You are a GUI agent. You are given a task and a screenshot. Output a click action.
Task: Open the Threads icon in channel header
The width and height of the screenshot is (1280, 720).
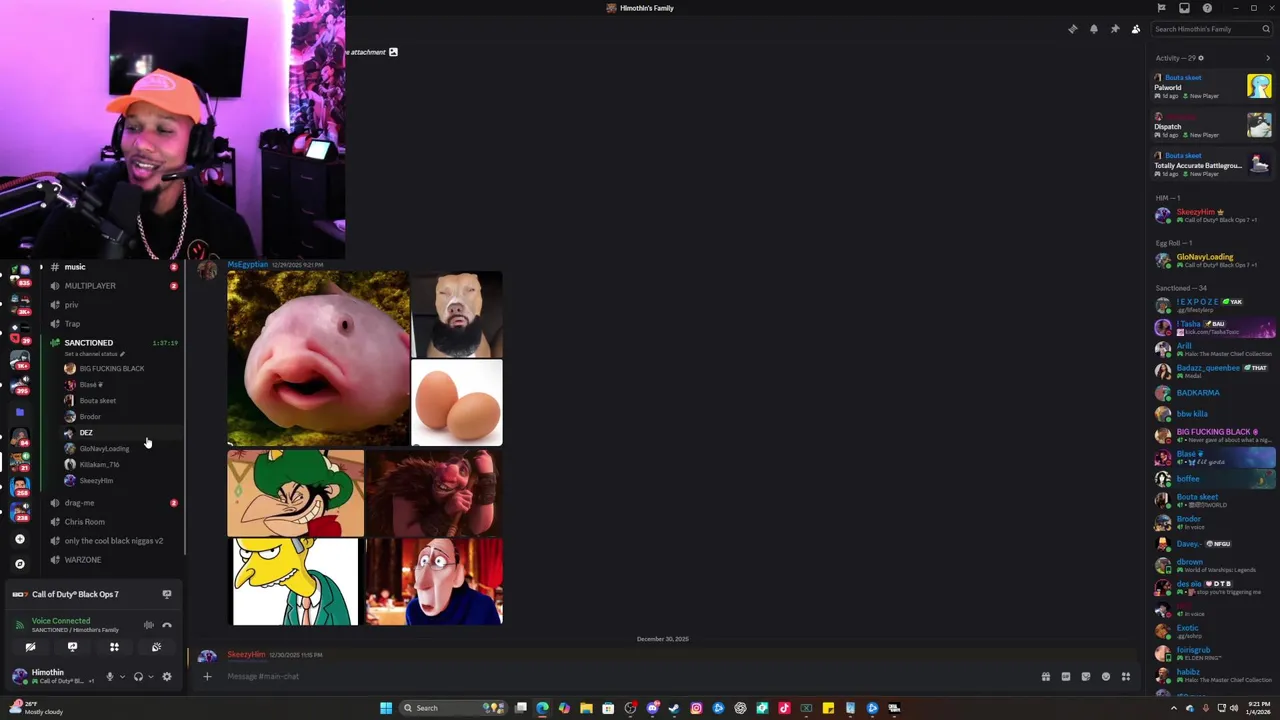pyautogui.click(x=1073, y=29)
